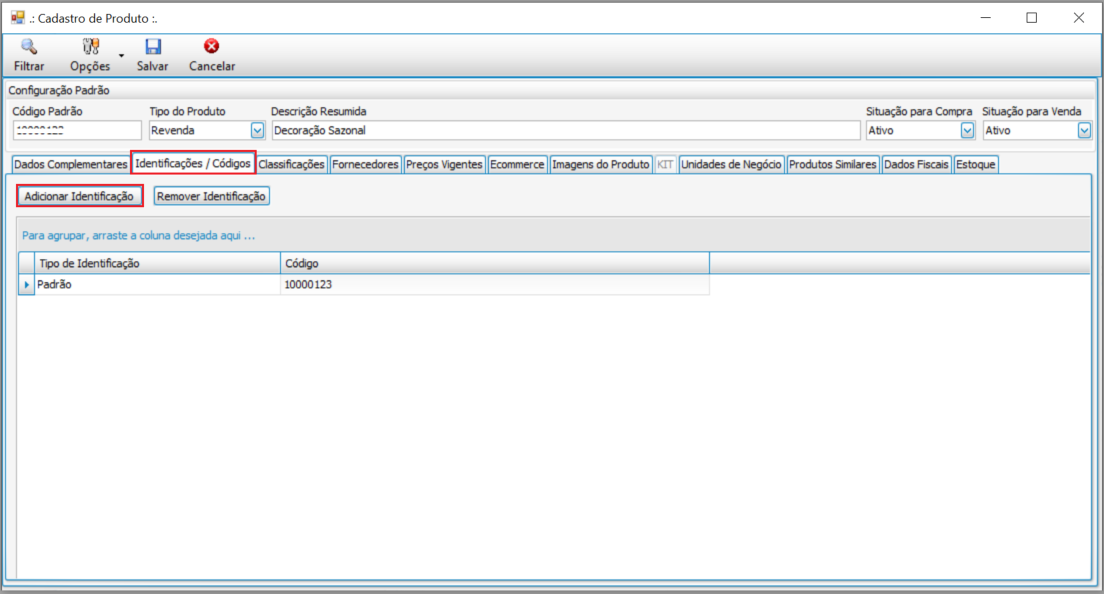Open Situação para Venda dropdown
This screenshot has width=1104, height=594.
pyautogui.click(x=1084, y=130)
